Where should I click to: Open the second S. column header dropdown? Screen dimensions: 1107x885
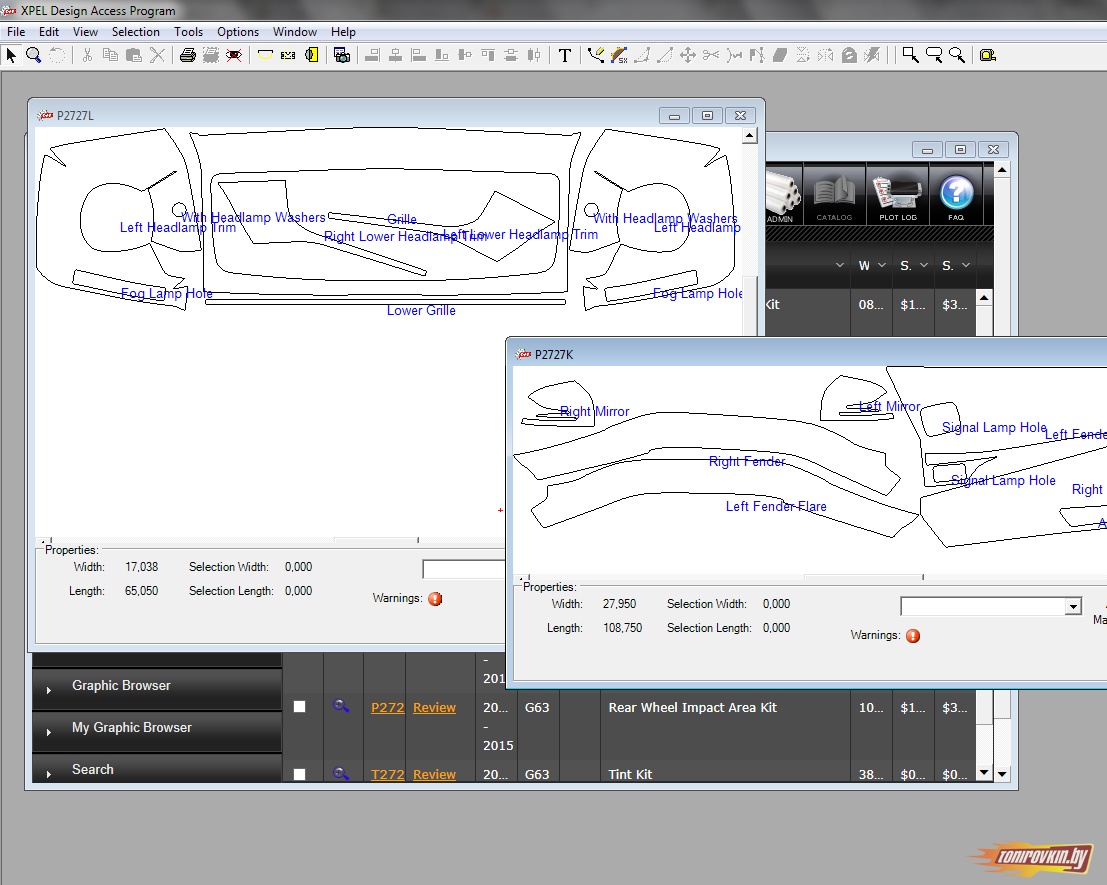click(966, 265)
